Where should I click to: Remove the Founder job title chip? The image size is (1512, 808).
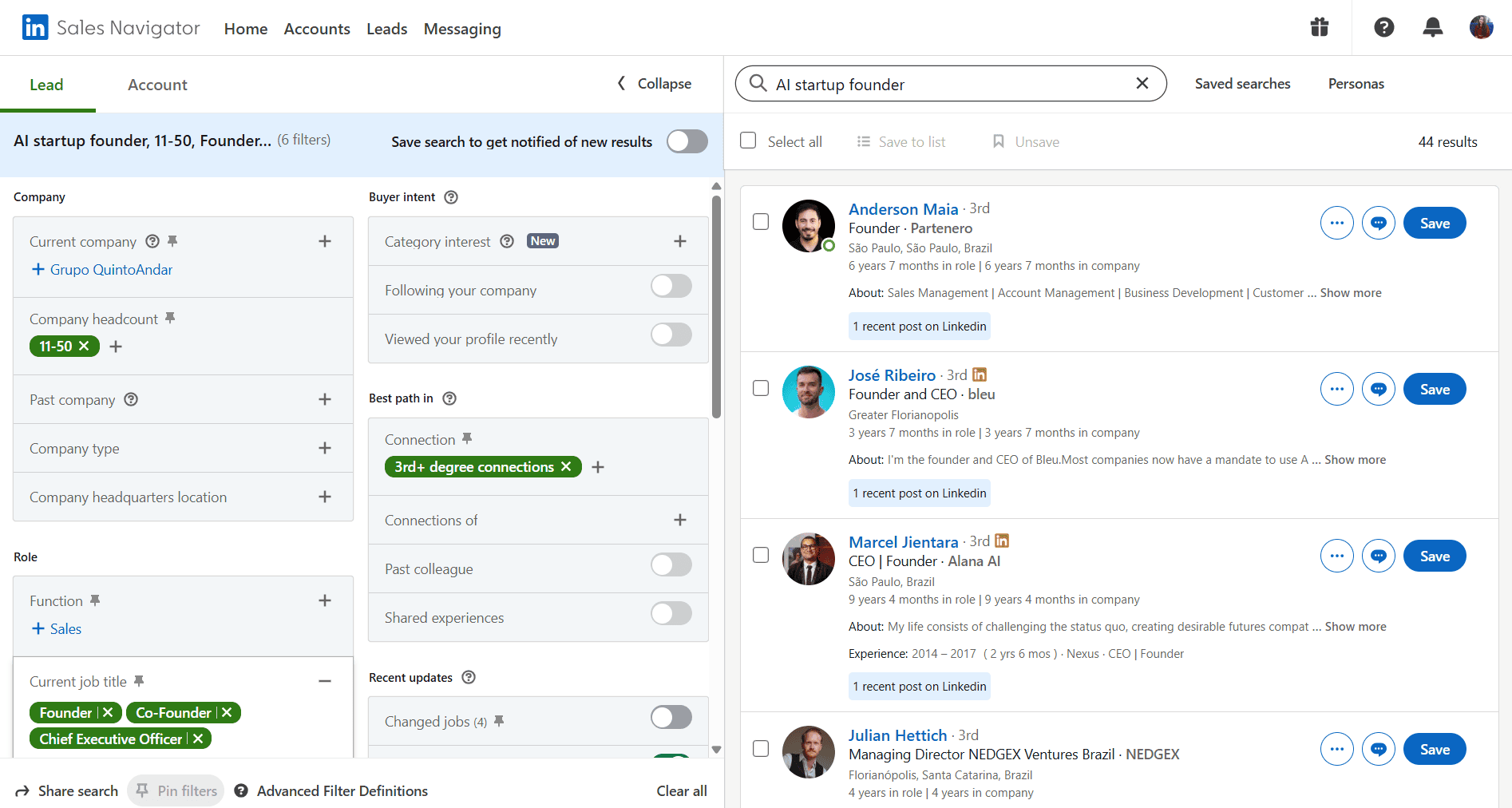coord(108,712)
